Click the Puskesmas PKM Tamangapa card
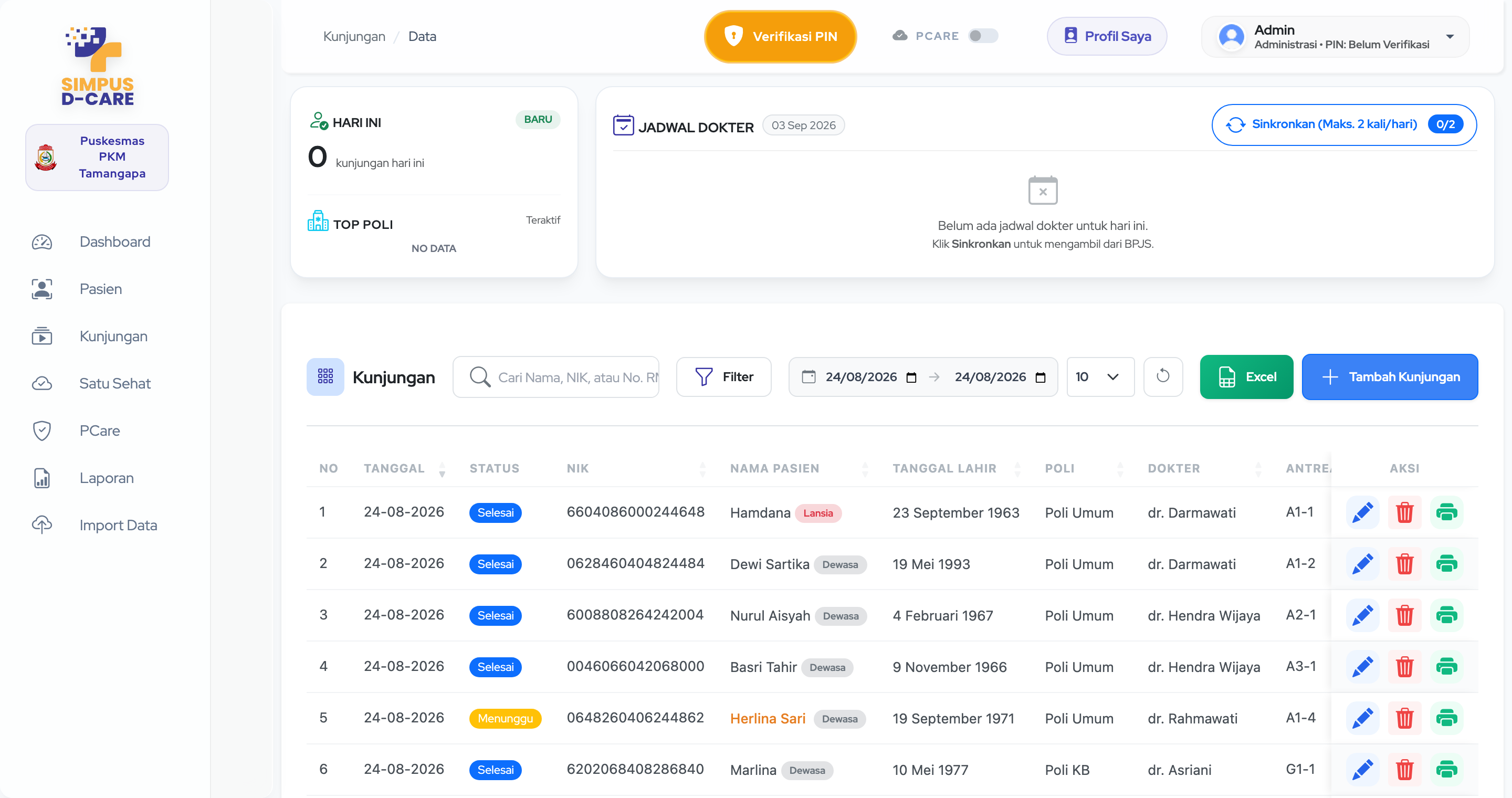1512x798 pixels. click(97, 157)
